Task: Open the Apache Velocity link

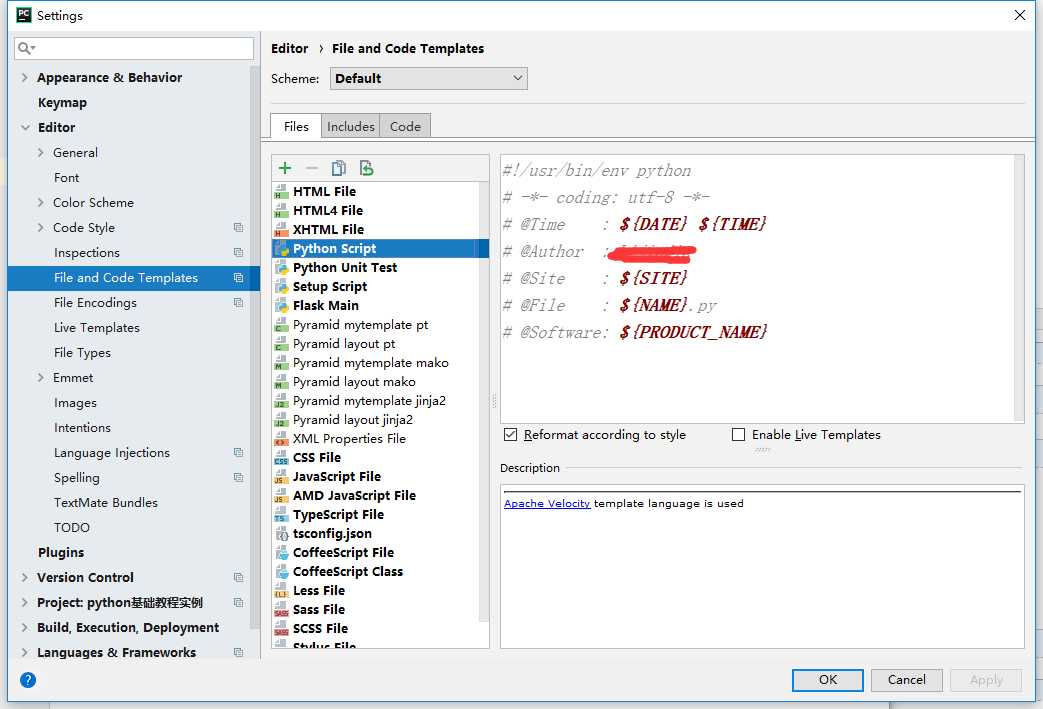Action: click(x=547, y=503)
